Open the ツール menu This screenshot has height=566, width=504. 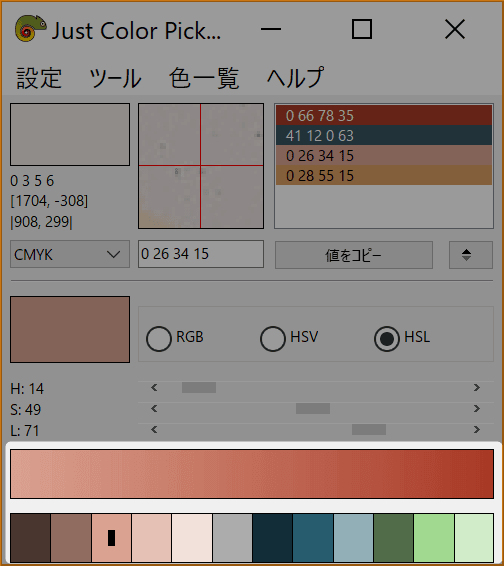coord(115,78)
